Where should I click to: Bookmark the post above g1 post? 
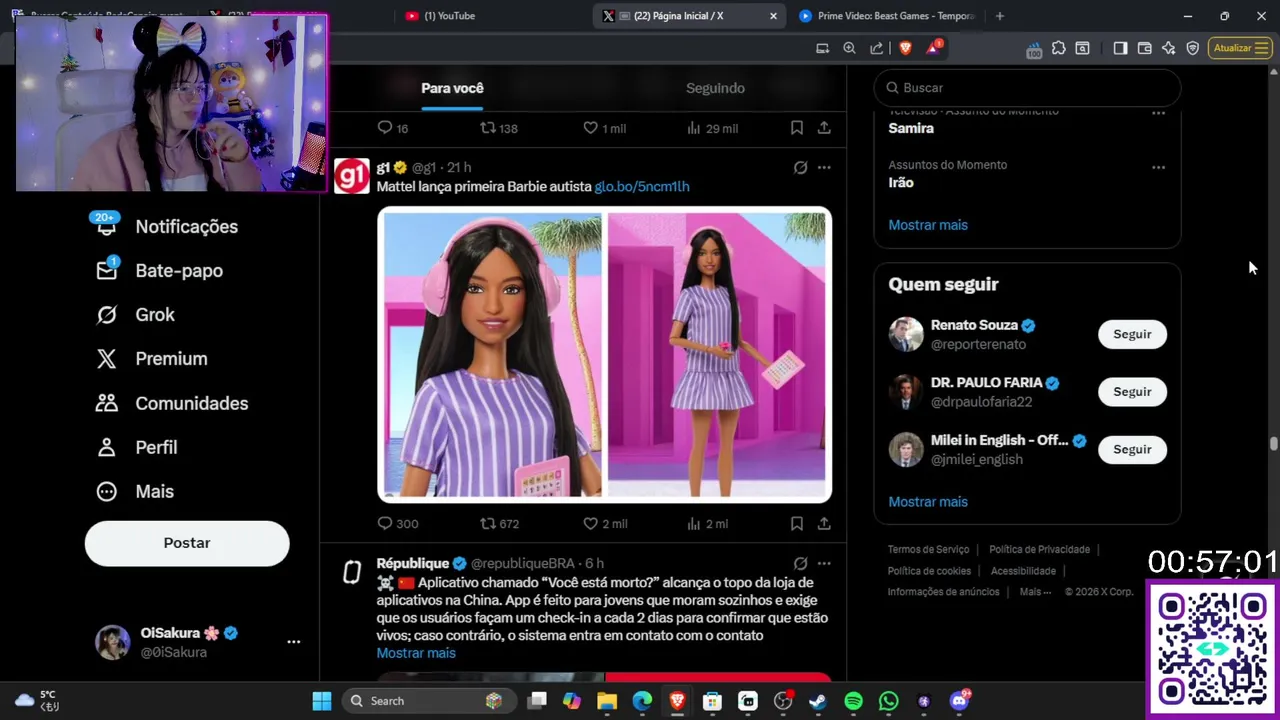coord(797,128)
